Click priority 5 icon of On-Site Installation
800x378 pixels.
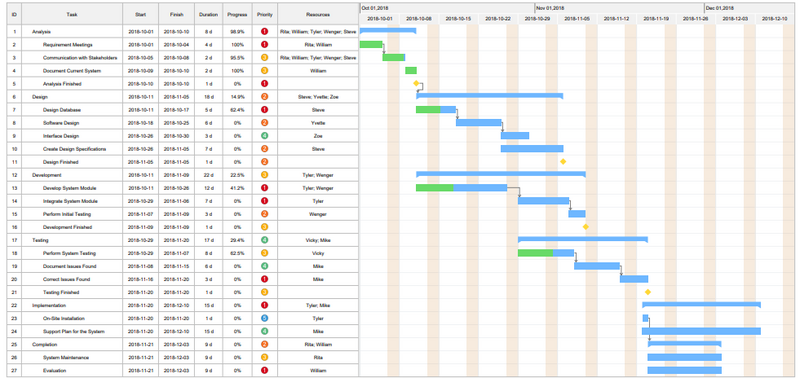coord(264,318)
